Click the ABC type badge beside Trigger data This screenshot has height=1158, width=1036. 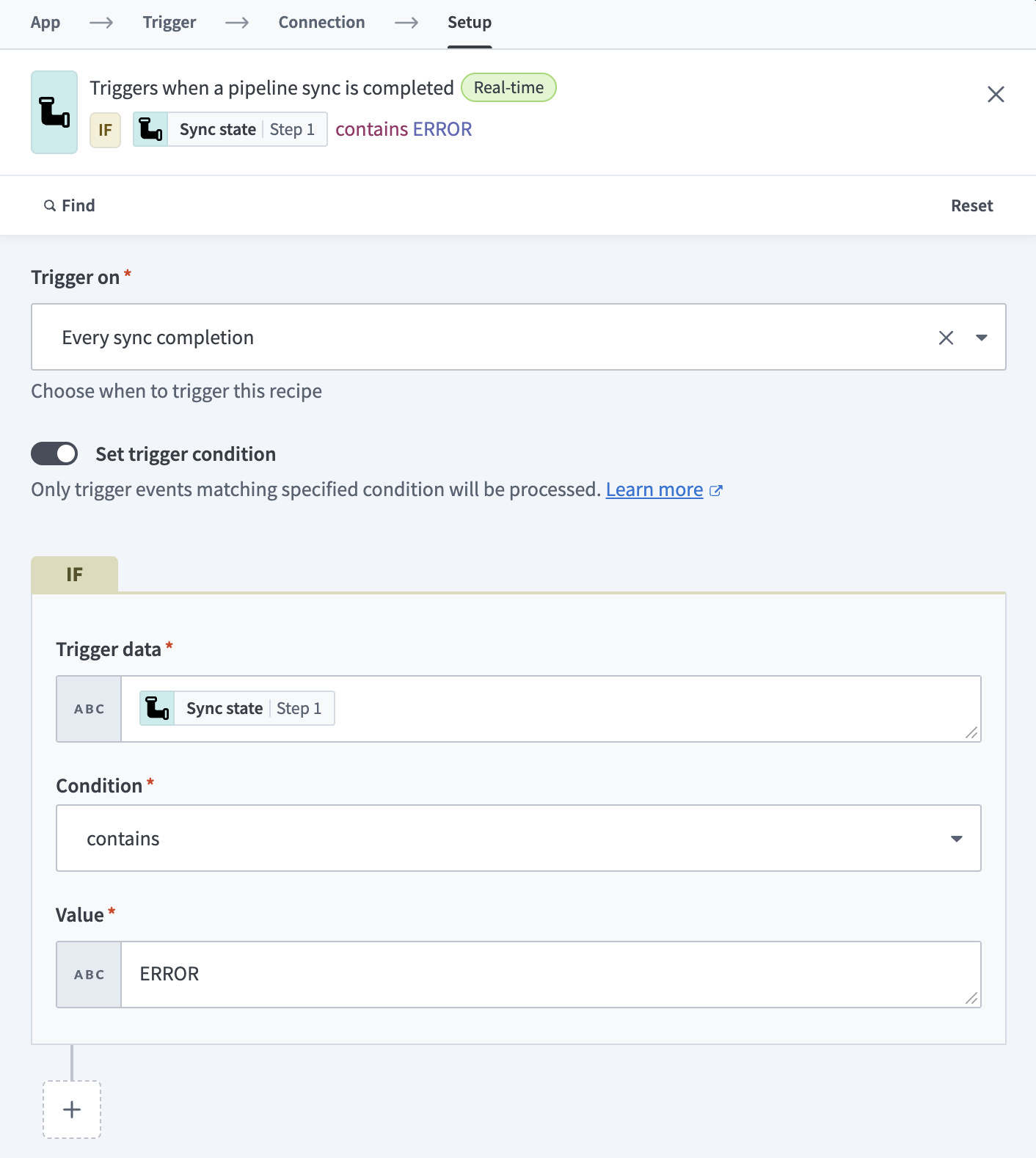point(89,709)
